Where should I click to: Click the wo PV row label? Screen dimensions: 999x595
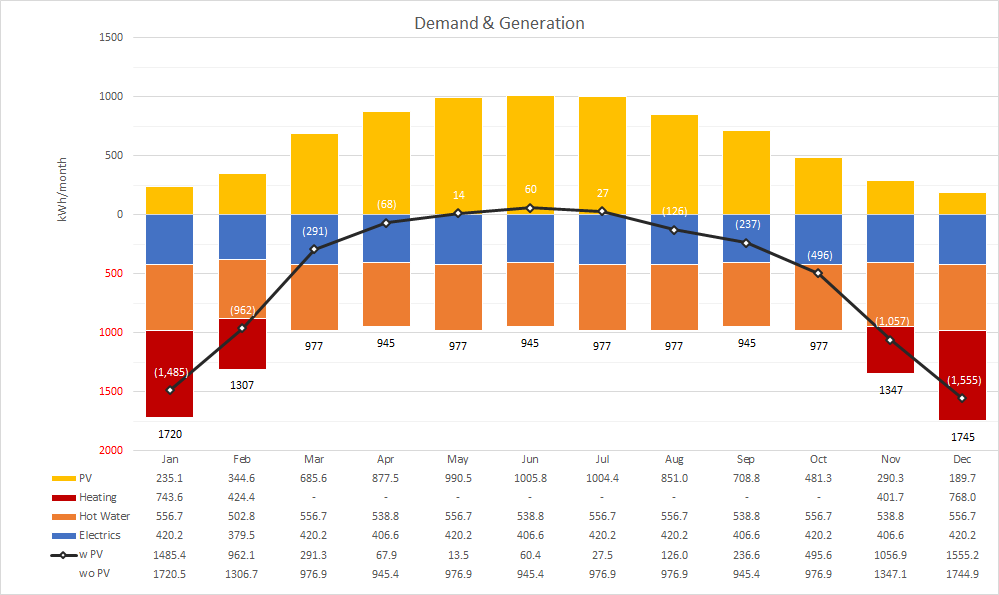point(94,574)
